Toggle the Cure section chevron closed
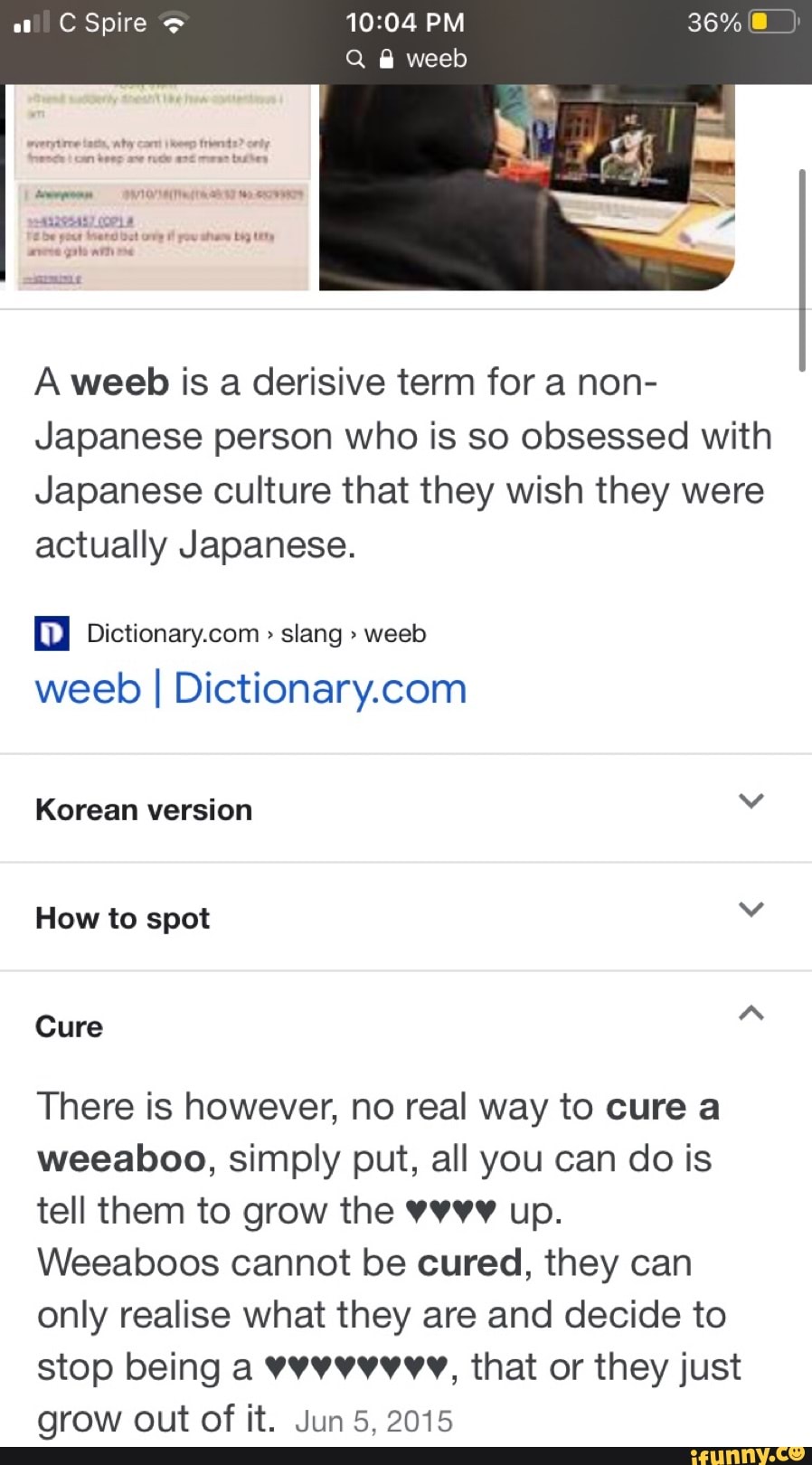 [751, 1015]
